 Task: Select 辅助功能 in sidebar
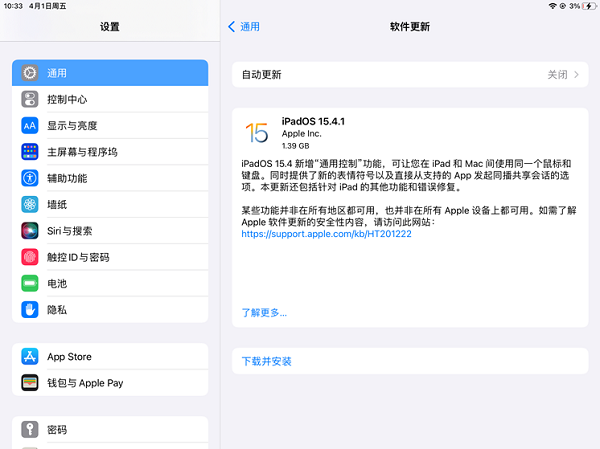click(110, 178)
